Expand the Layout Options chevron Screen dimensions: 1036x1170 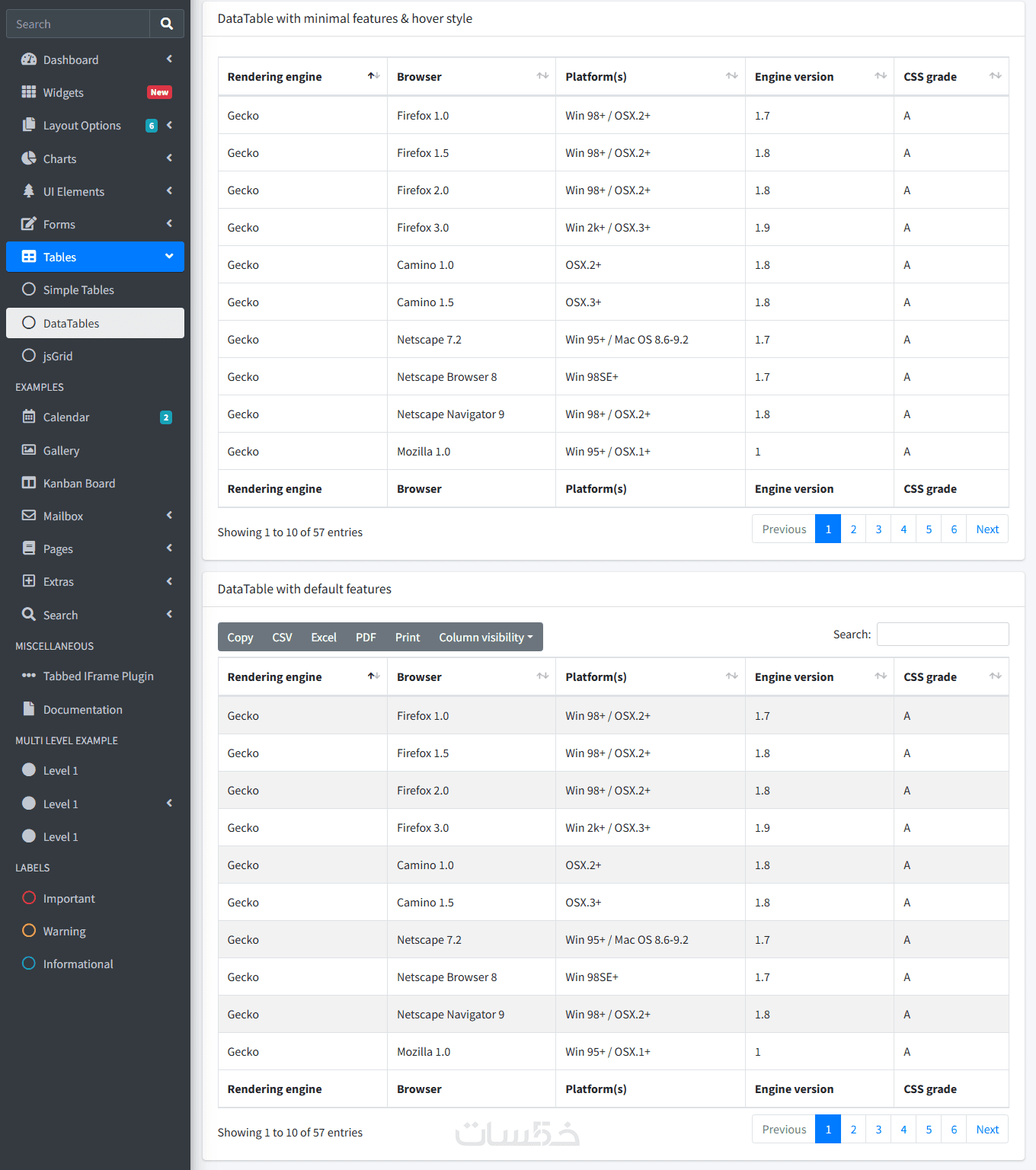tap(169, 125)
